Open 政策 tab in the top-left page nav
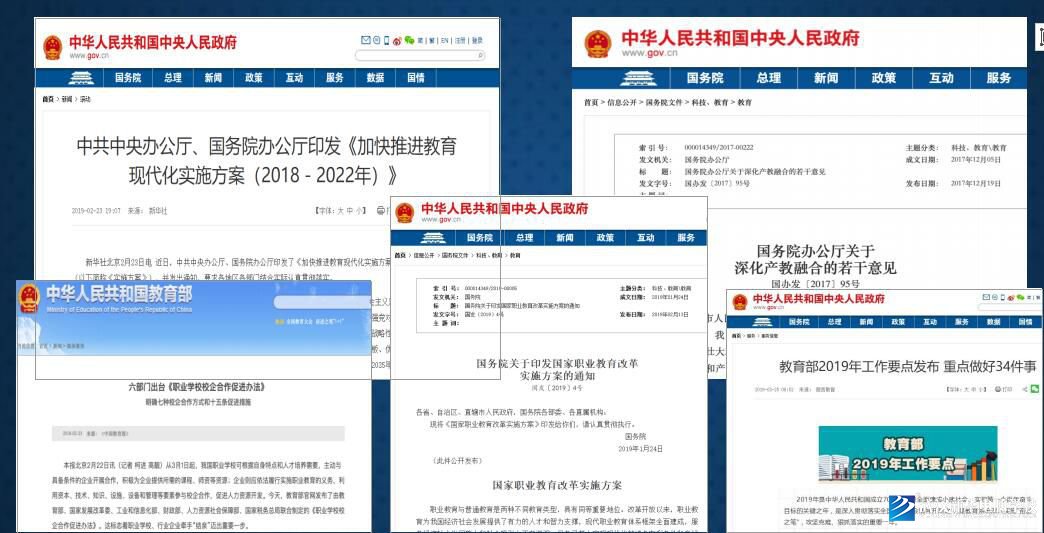Image resolution: width=1044 pixels, height=533 pixels. click(x=254, y=78)
